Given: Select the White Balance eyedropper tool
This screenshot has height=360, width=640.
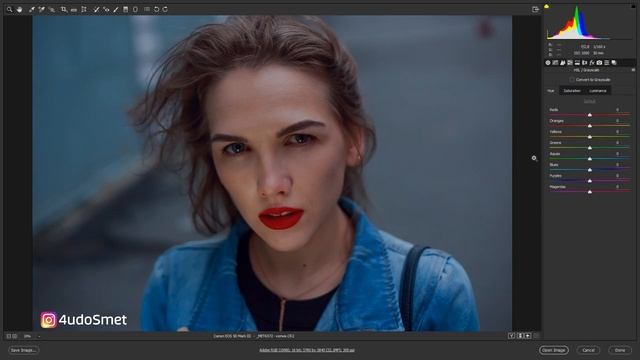Looking at the screenshot, I should click(32, 9).
